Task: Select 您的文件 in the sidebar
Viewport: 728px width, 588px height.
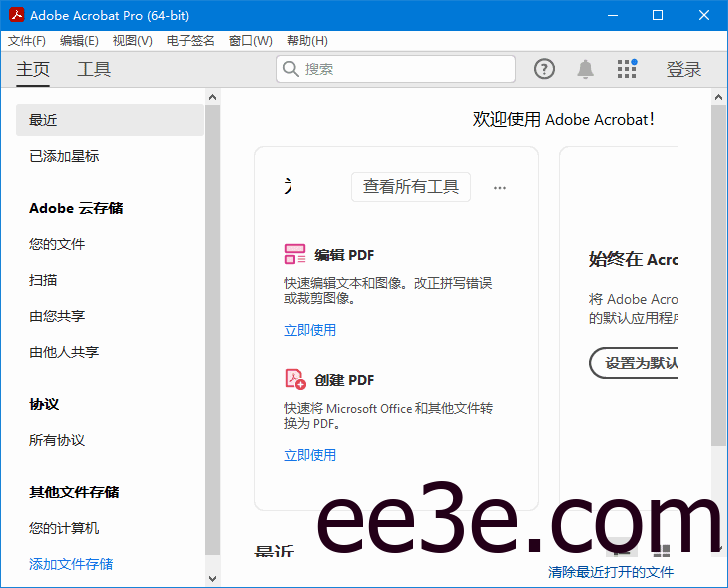Action: [x=57, y=244]
